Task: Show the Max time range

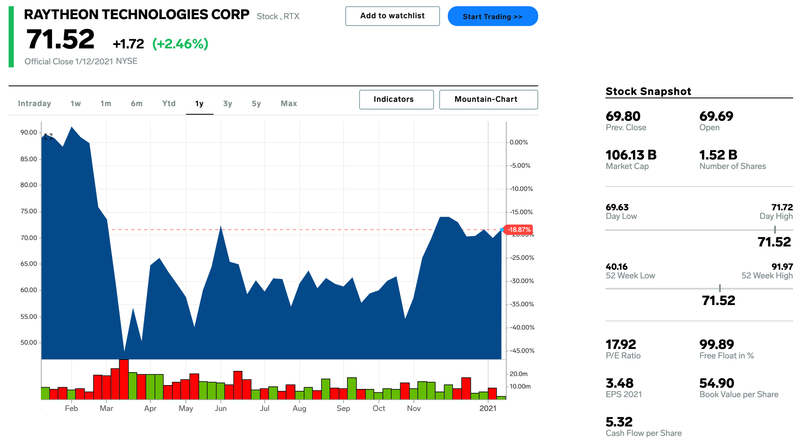Action: click(x=288, y=103)
